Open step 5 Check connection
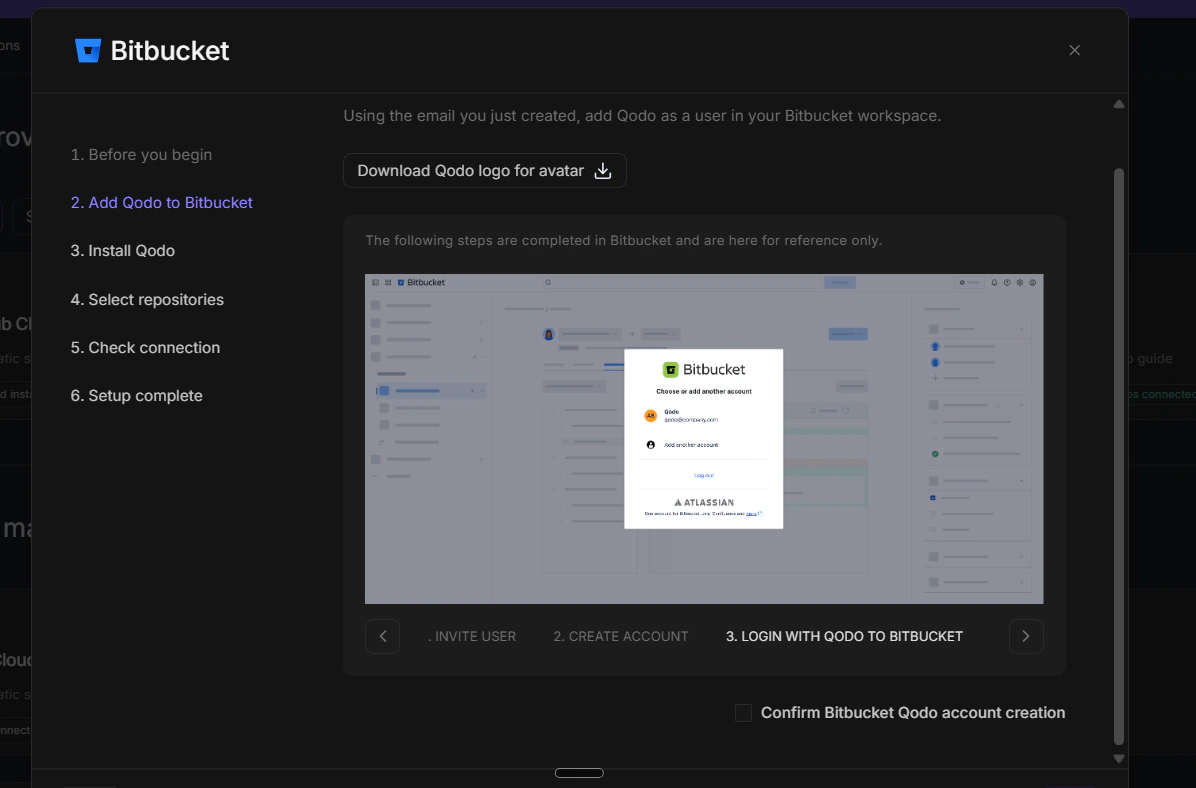 pyautogui.click(x=145, y=348)
